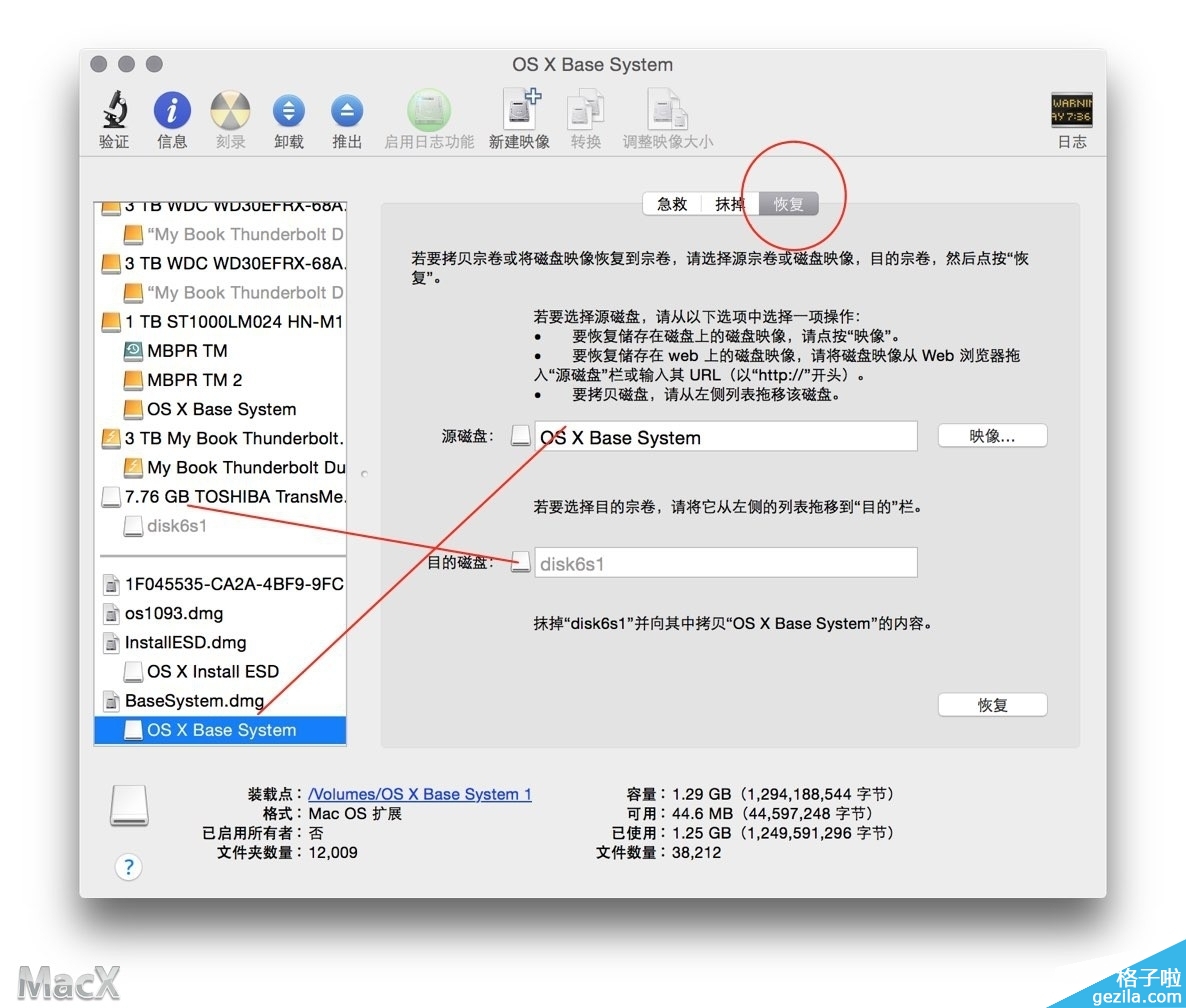Open the Log (日志) icon
The height and width of the screenshot is (1008, 1186).
(x=1071, y=110)
